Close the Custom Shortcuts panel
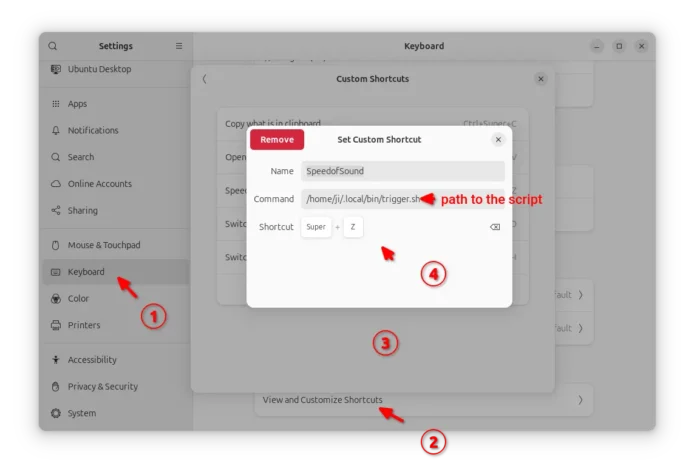 541,79
